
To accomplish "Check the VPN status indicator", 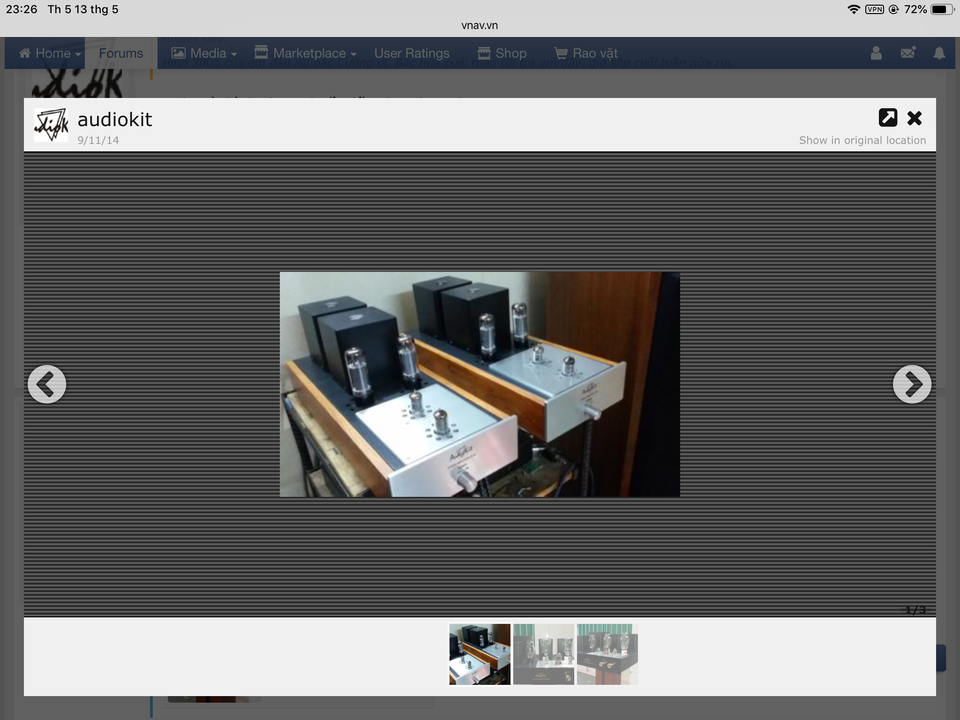I will [x=874, y=9].
